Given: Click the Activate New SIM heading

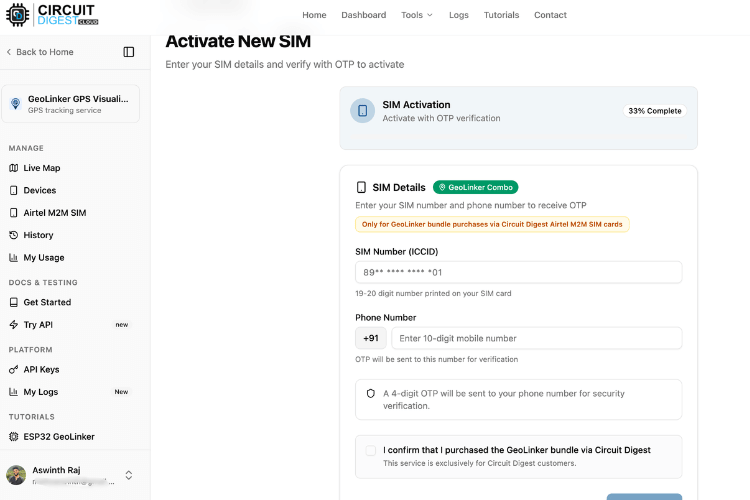Looking at the screenshot, I should (238, 41).
